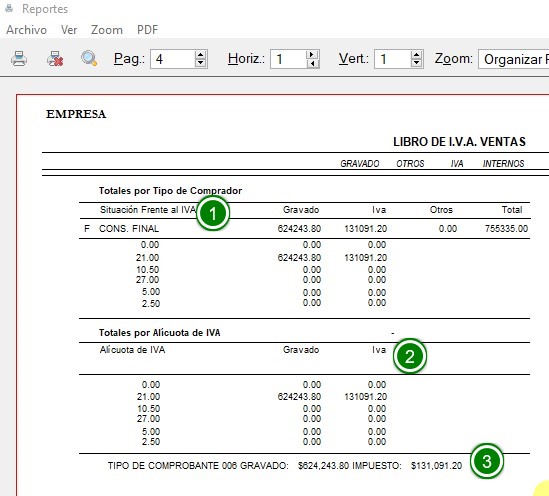Open the Ver menu

(x=69, y=30)
